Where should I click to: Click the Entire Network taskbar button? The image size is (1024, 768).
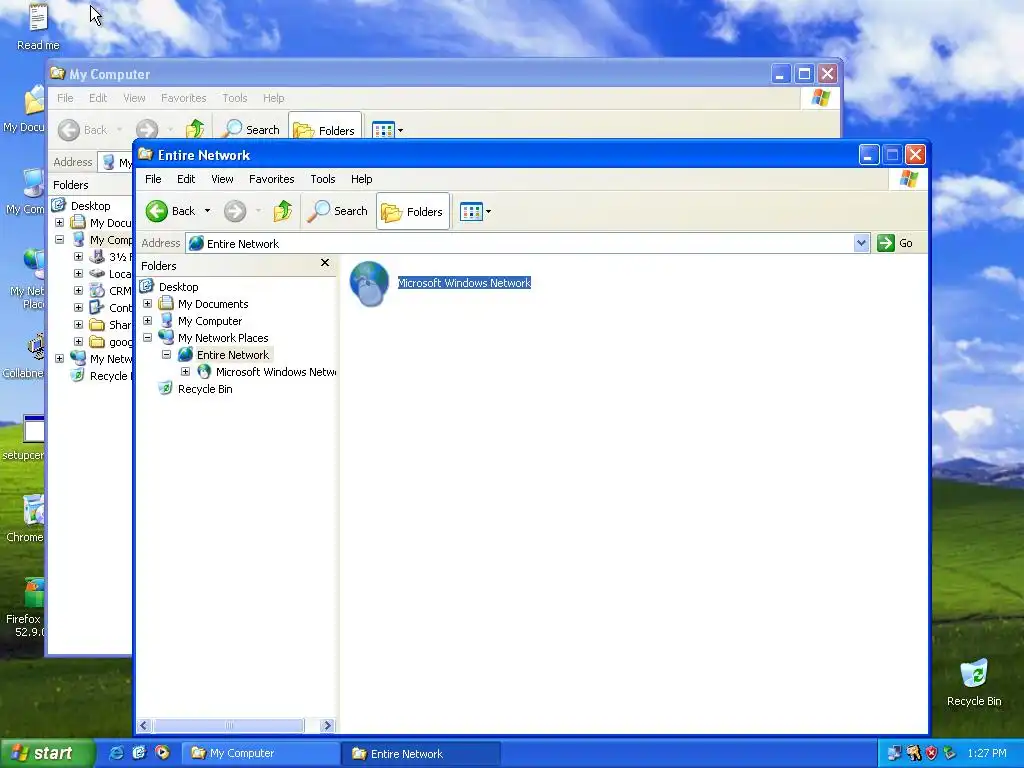coord(420,754)
